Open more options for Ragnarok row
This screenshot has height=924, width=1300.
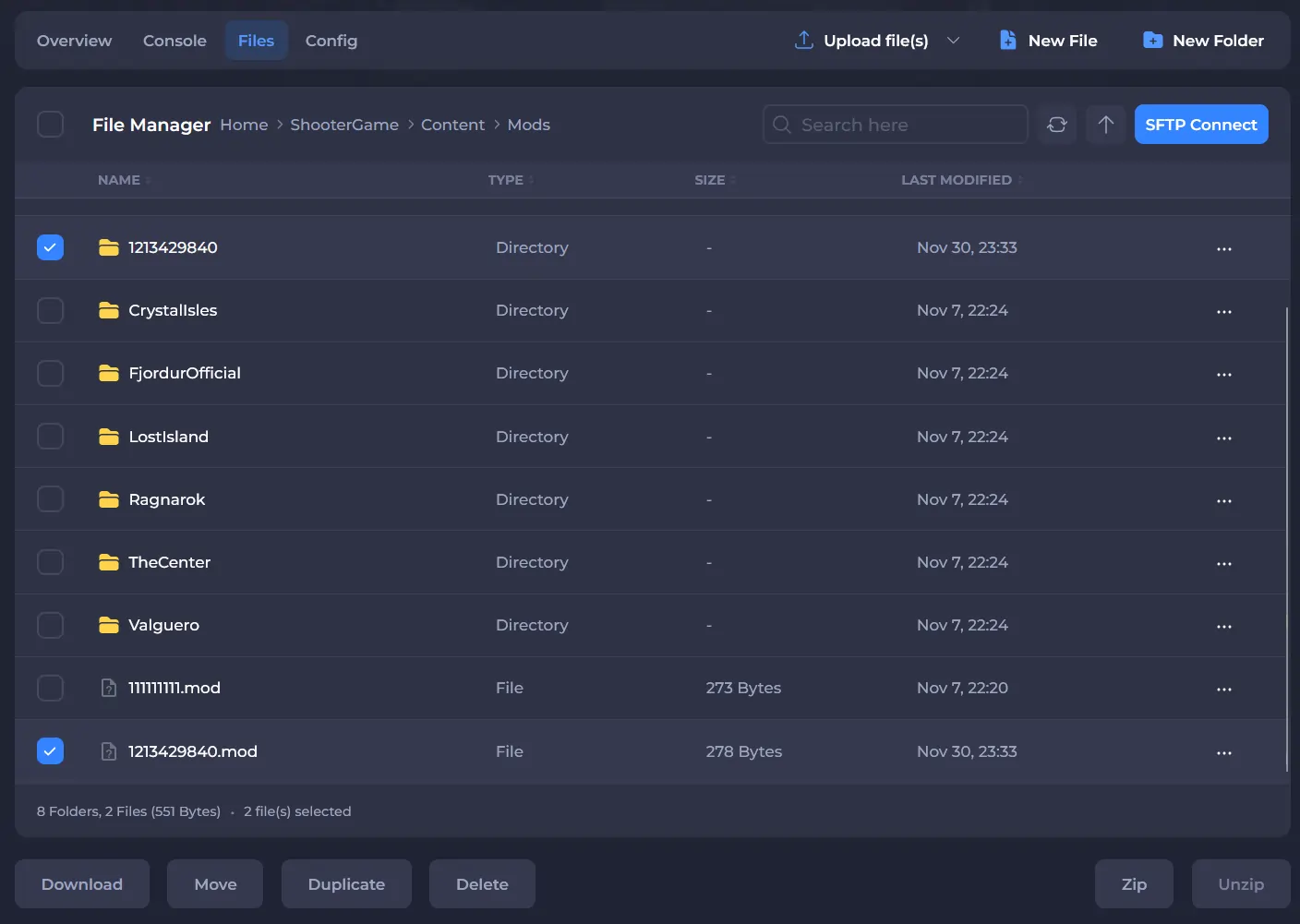tap(1224, 500)
